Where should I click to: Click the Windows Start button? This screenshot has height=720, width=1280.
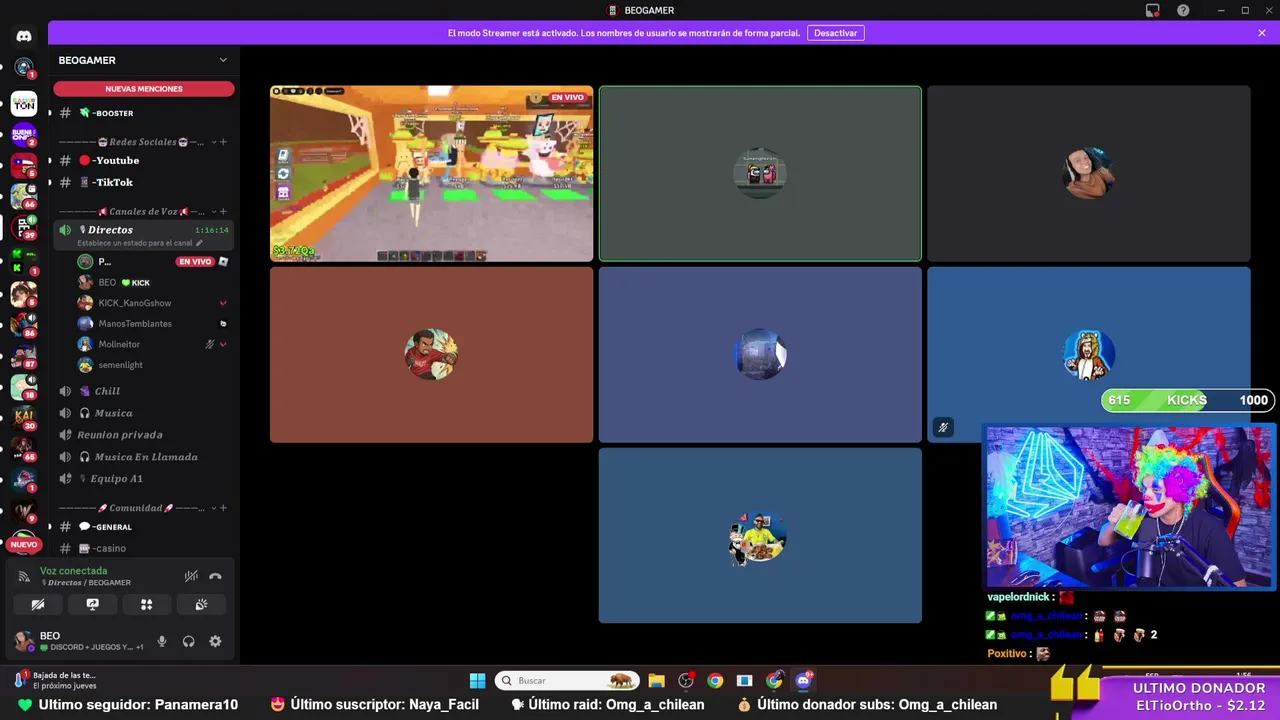click(x=477, y=680)
